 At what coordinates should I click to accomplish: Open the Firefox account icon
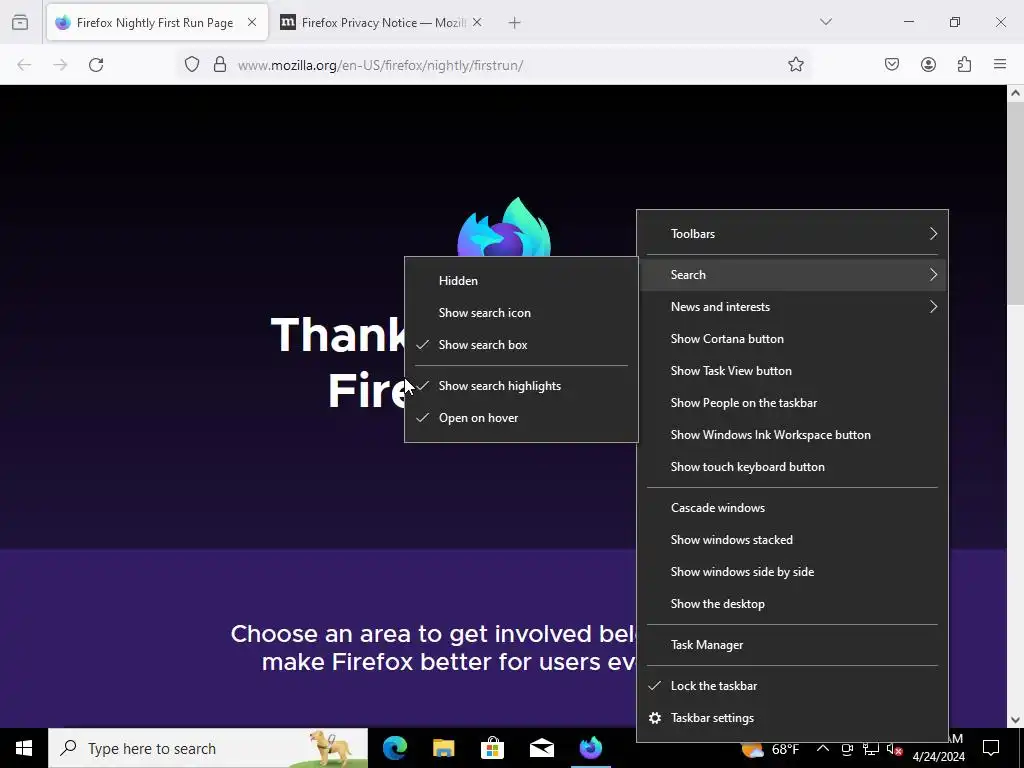(x=928, y=65)
